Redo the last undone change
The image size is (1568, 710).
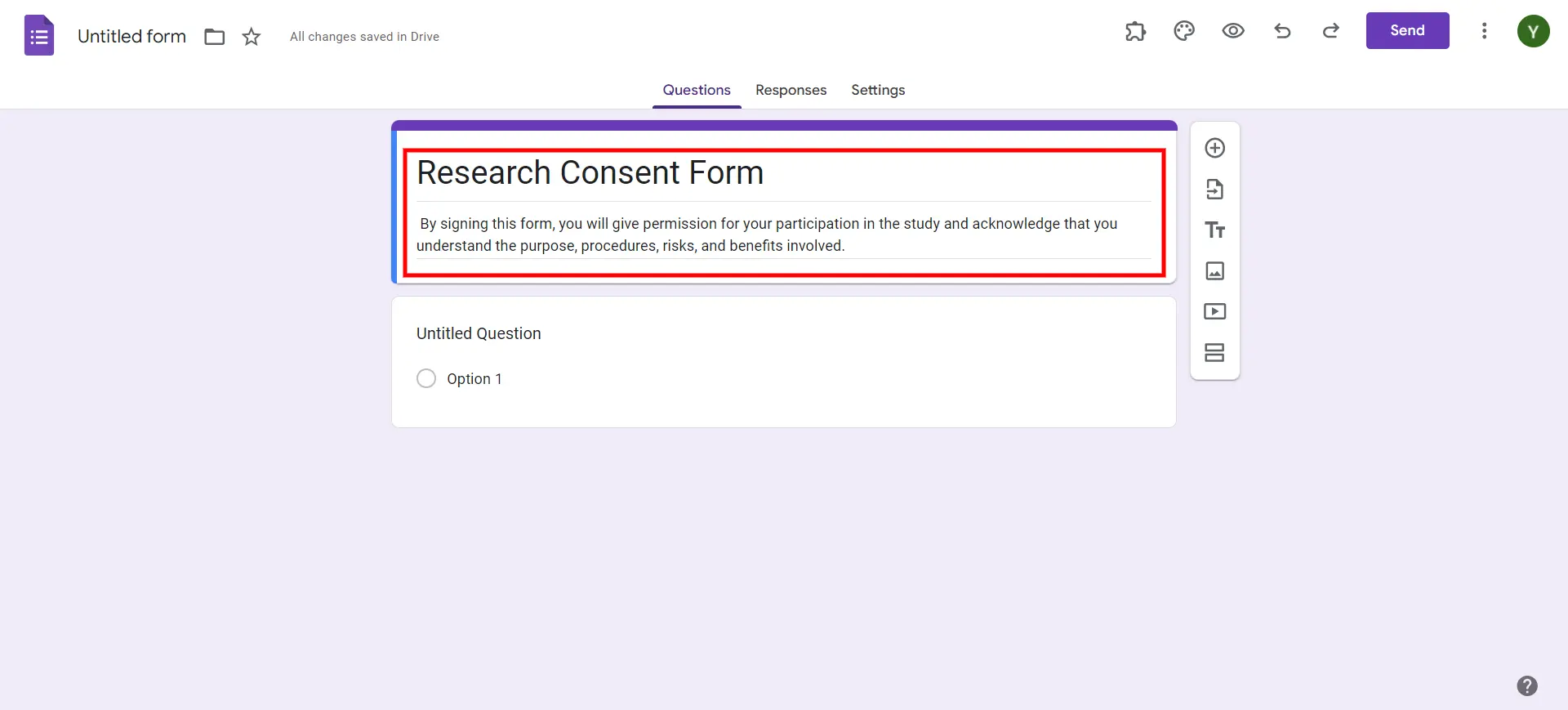[1330, 31]
